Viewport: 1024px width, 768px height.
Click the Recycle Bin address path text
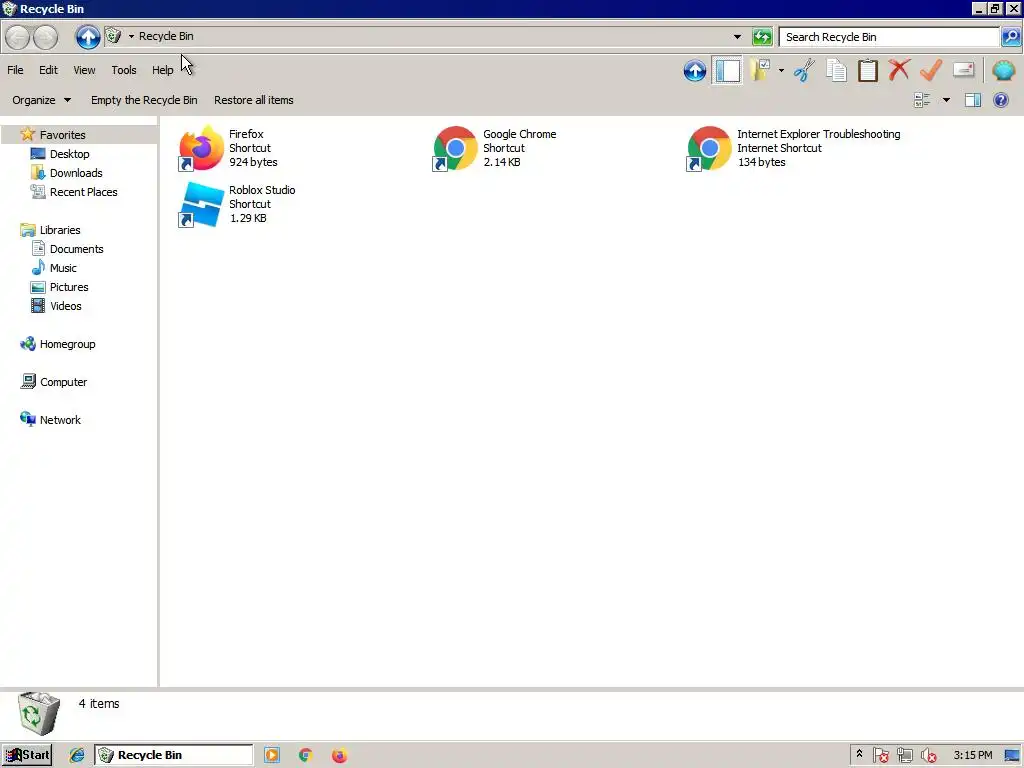coord(166,37)
